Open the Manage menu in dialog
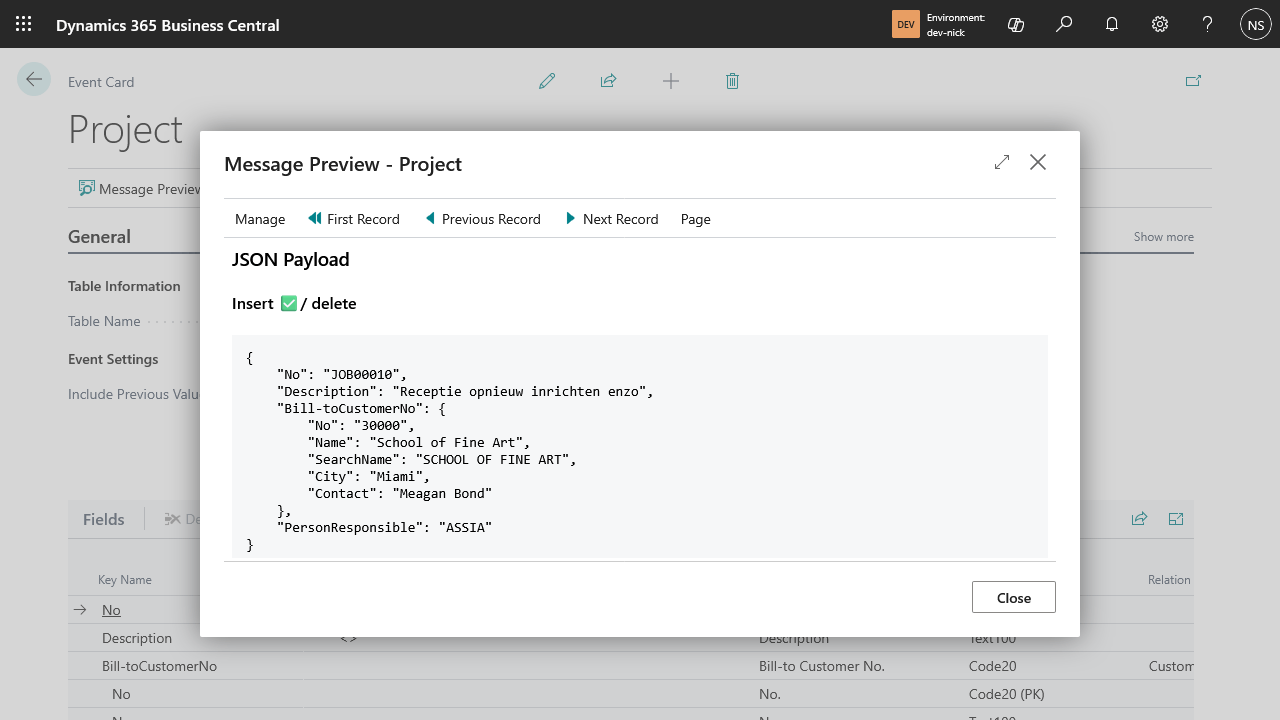 (260, 219)
